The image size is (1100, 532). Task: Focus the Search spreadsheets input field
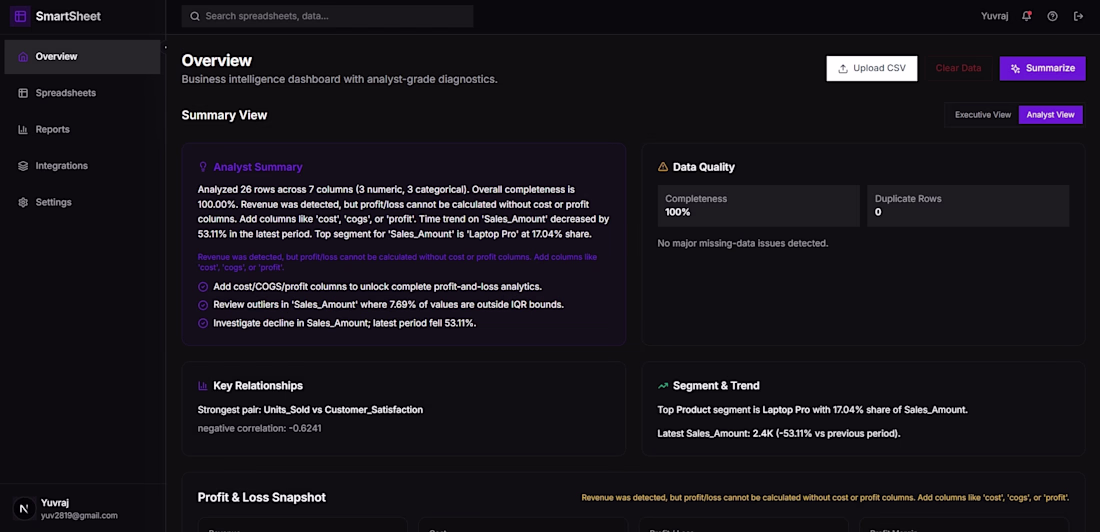pos(327,16)
